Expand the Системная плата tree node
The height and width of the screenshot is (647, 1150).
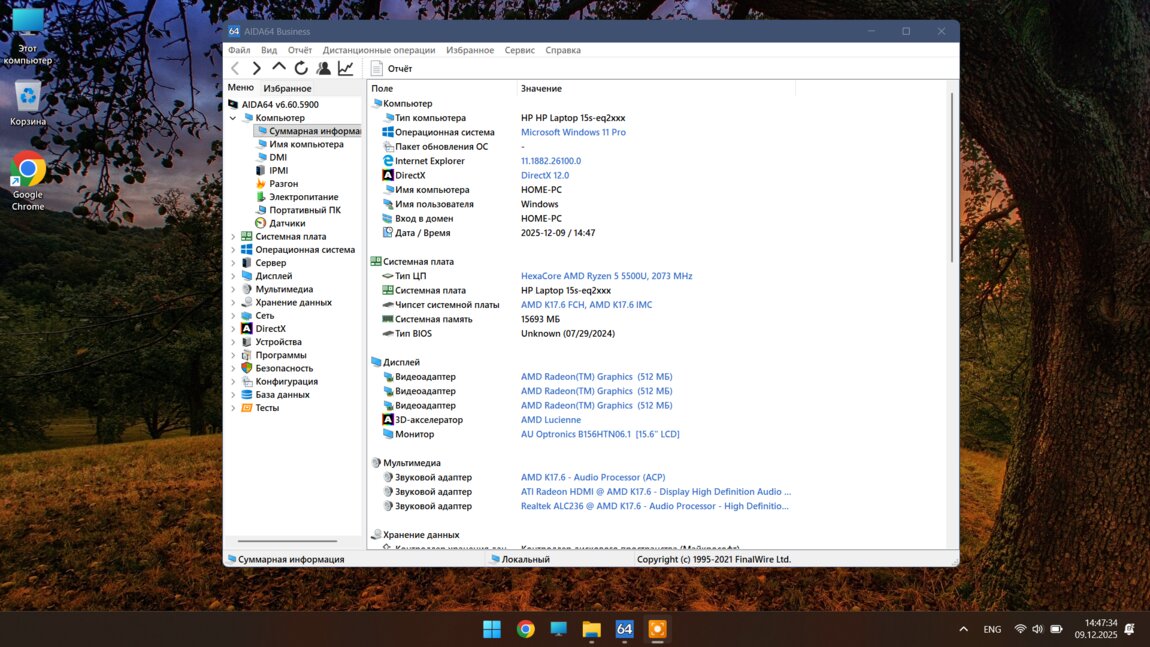[233, 237]
